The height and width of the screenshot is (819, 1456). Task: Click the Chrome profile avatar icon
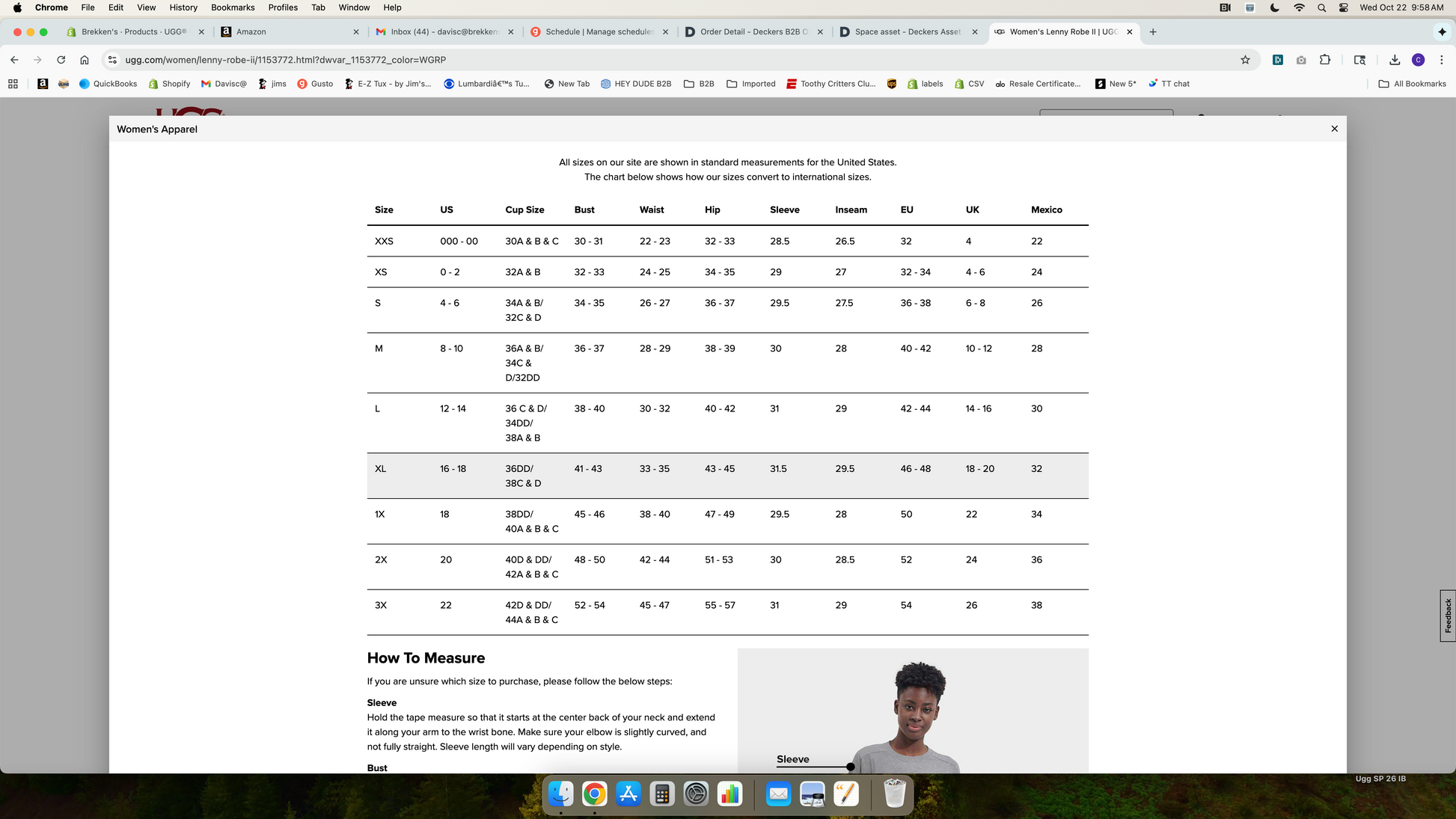[1418, 60]
